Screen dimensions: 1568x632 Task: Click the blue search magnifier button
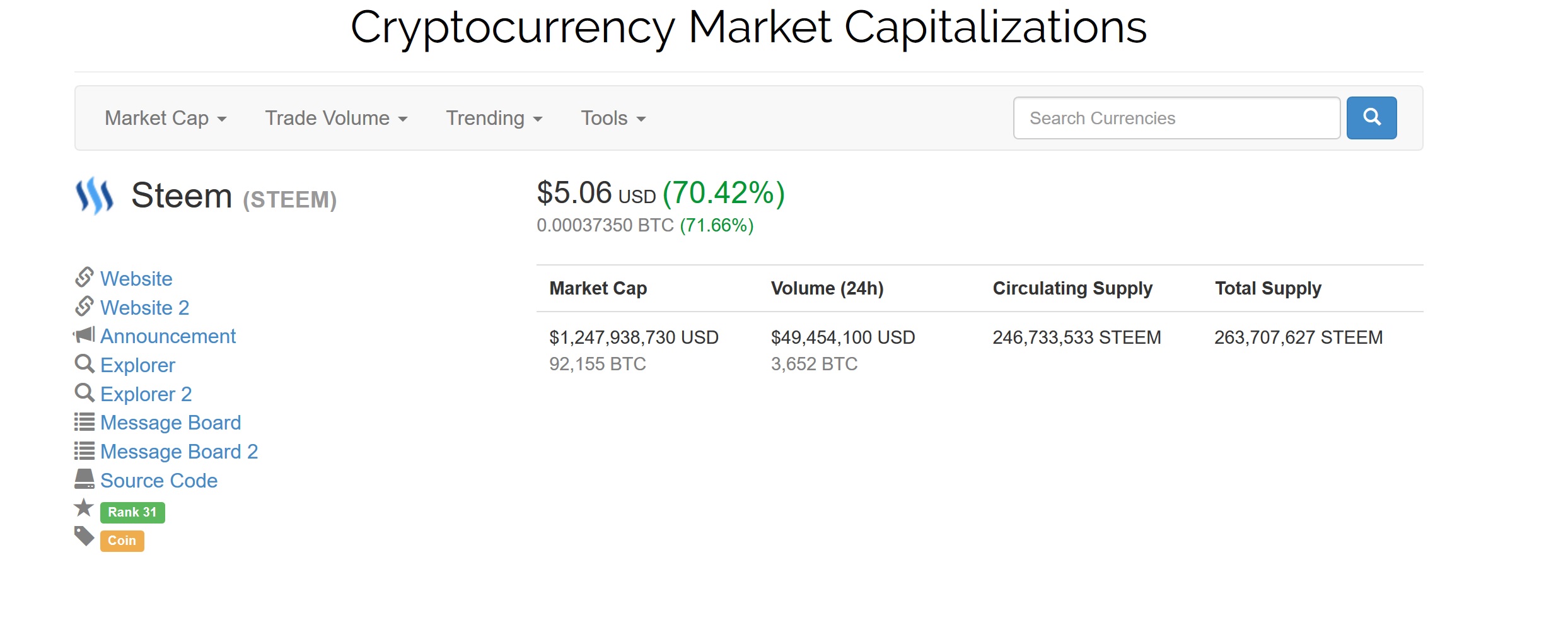tap(1371, 118)
